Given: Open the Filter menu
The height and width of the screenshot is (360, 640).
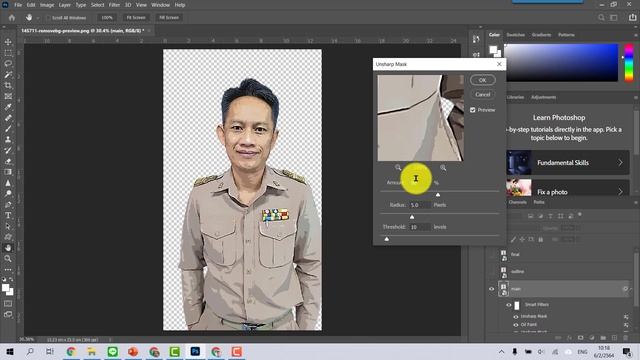Looking at the screenshot, I should click(x=114, y=5).
